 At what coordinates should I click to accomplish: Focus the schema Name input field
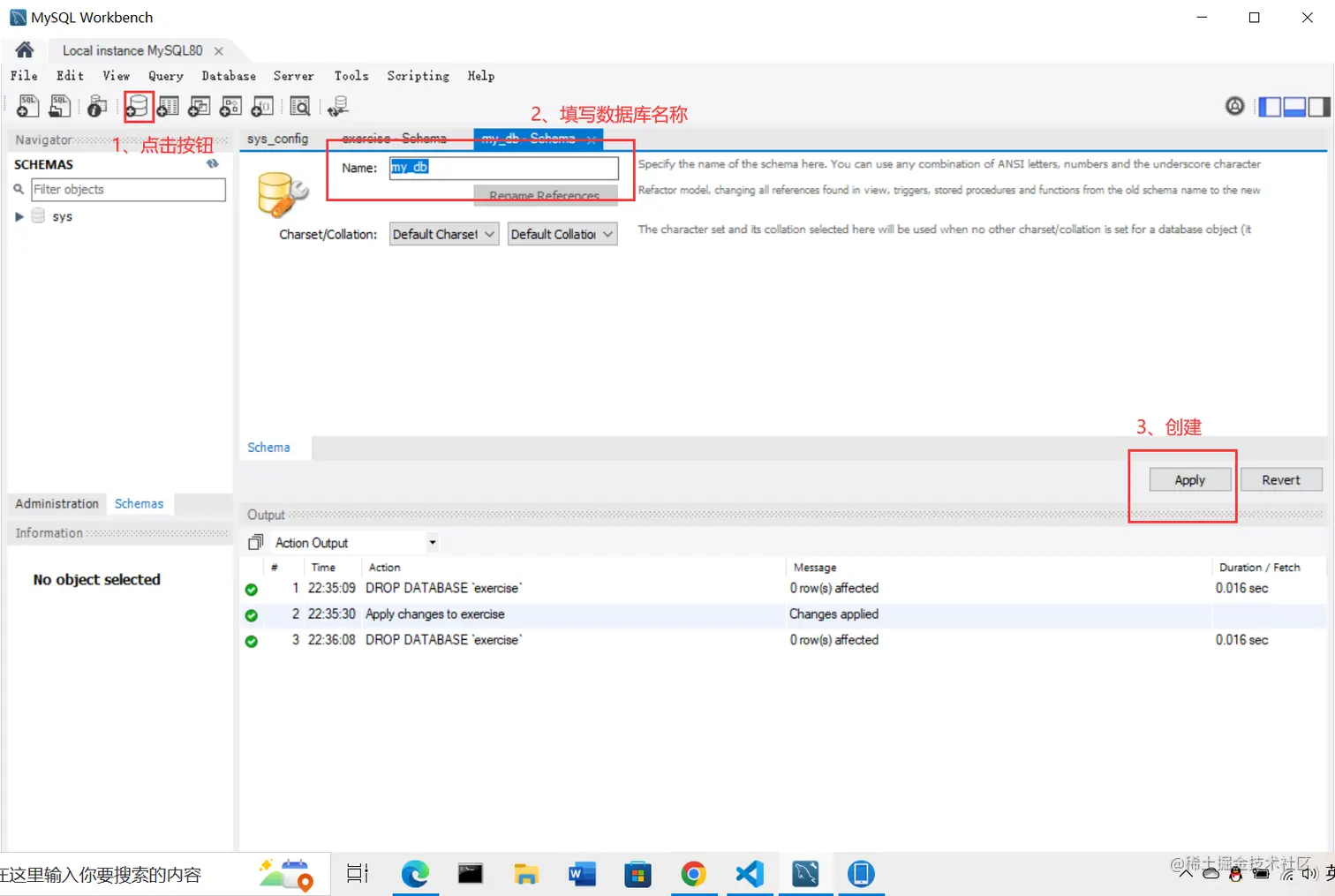[x=504, y=168]
